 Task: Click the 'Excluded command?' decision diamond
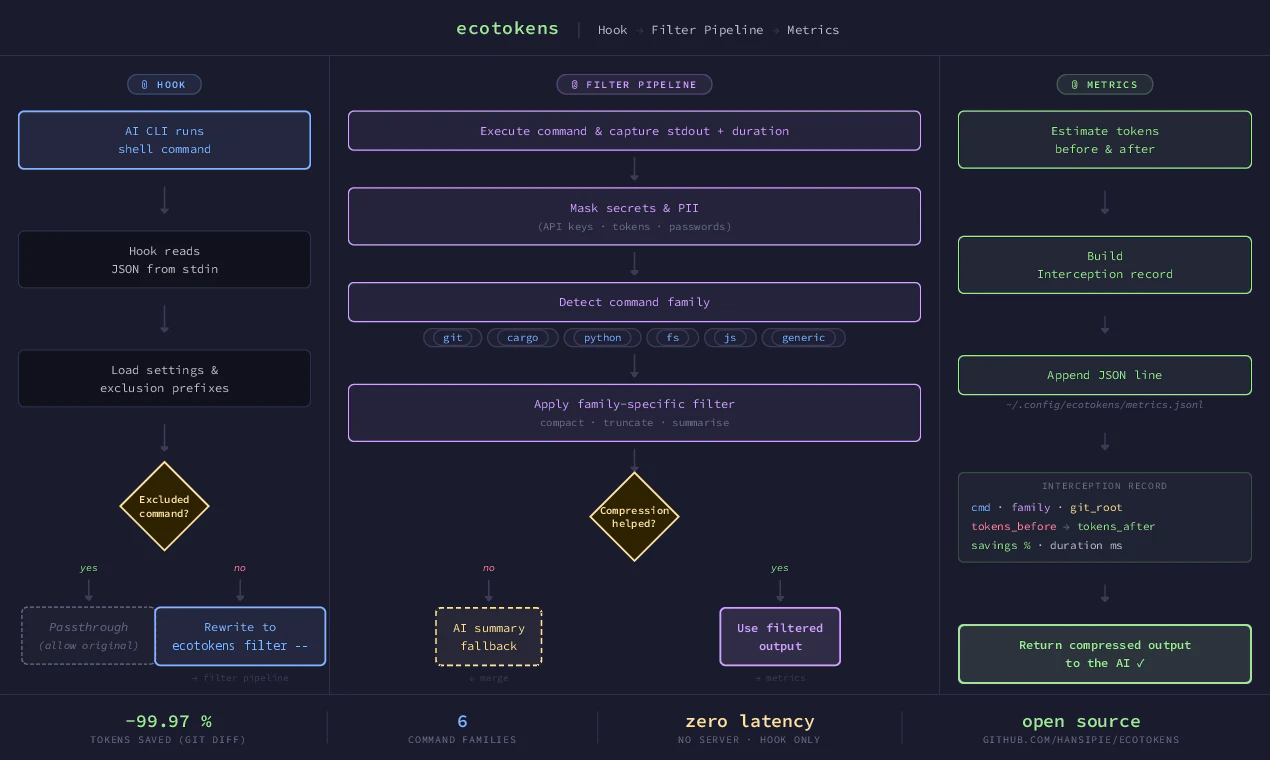[164, 506]
